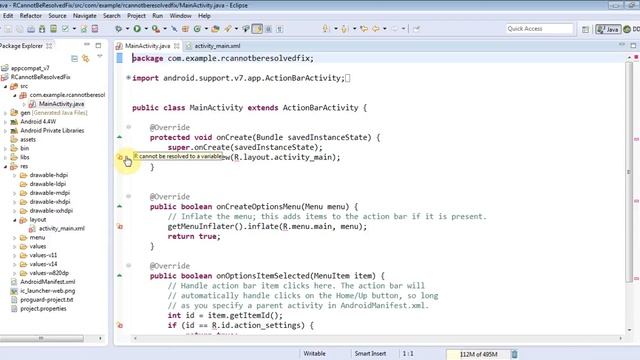Collapse the onCreate method fold marker
Image resolution: width=640 pixels, height=360 pixels.
pos(129,127)
